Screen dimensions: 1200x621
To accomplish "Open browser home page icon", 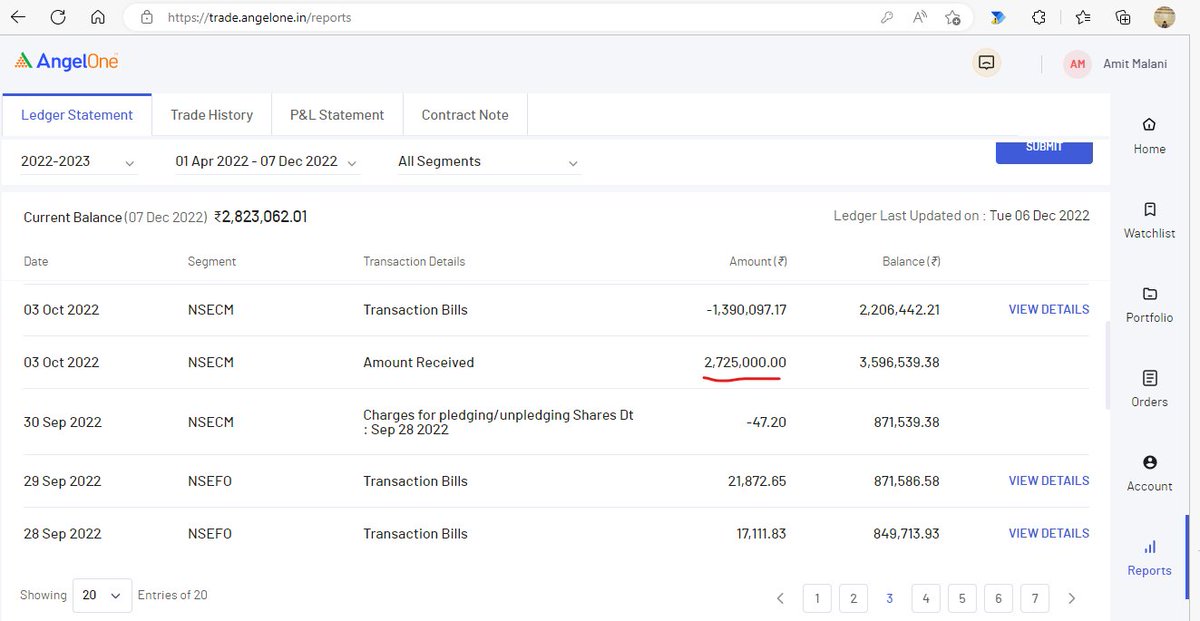I will (97, 17).
